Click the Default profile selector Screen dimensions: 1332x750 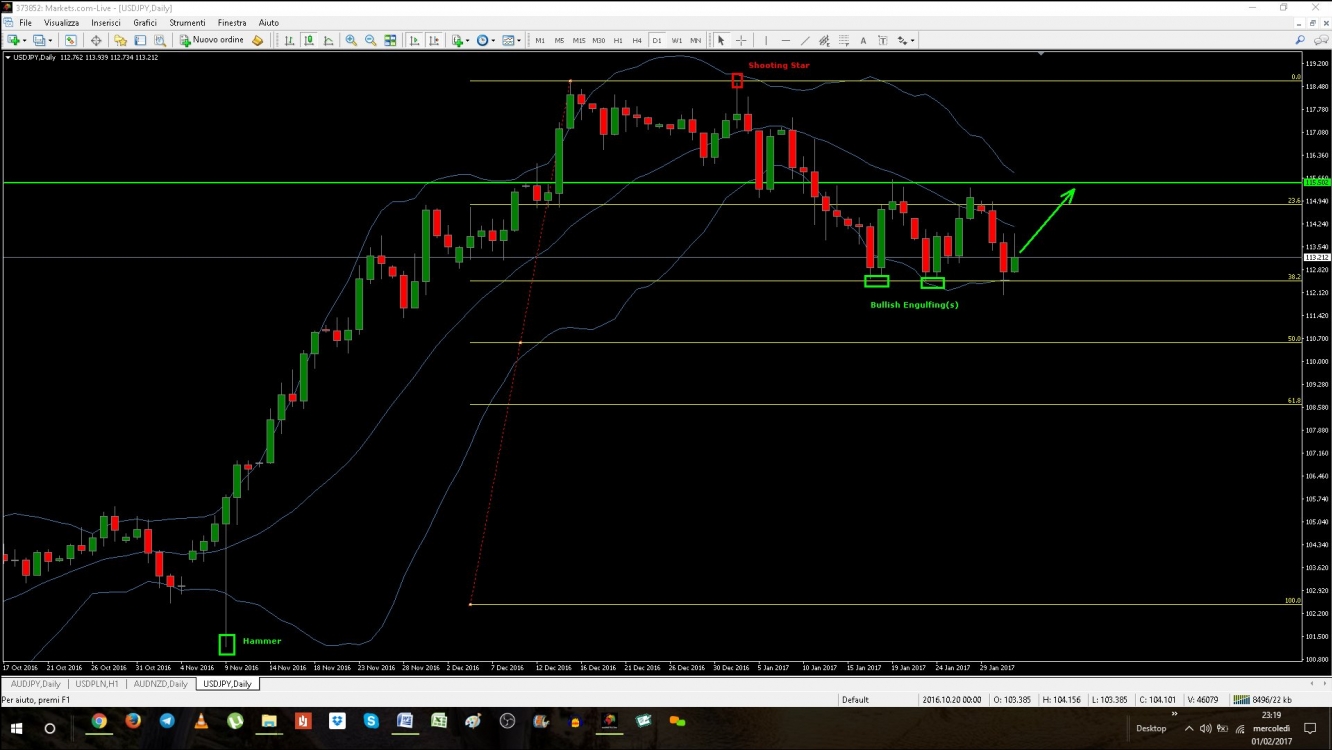coord(857,699)
